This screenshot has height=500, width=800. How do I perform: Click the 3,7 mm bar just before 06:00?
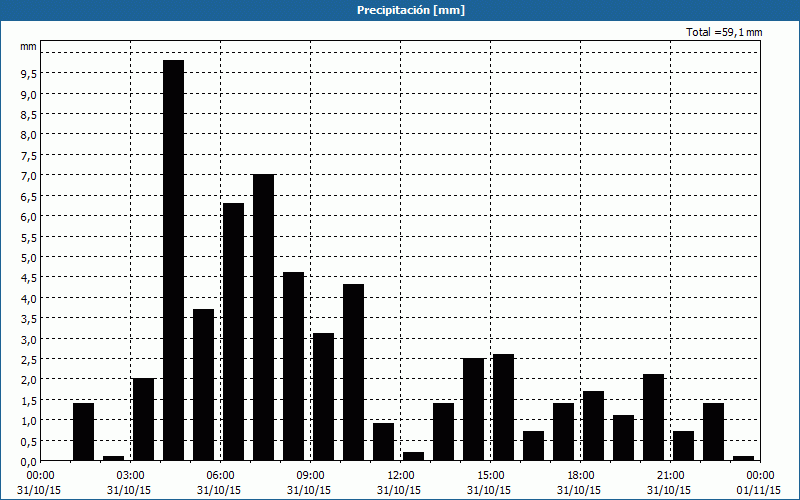click(x=204, y=385)
